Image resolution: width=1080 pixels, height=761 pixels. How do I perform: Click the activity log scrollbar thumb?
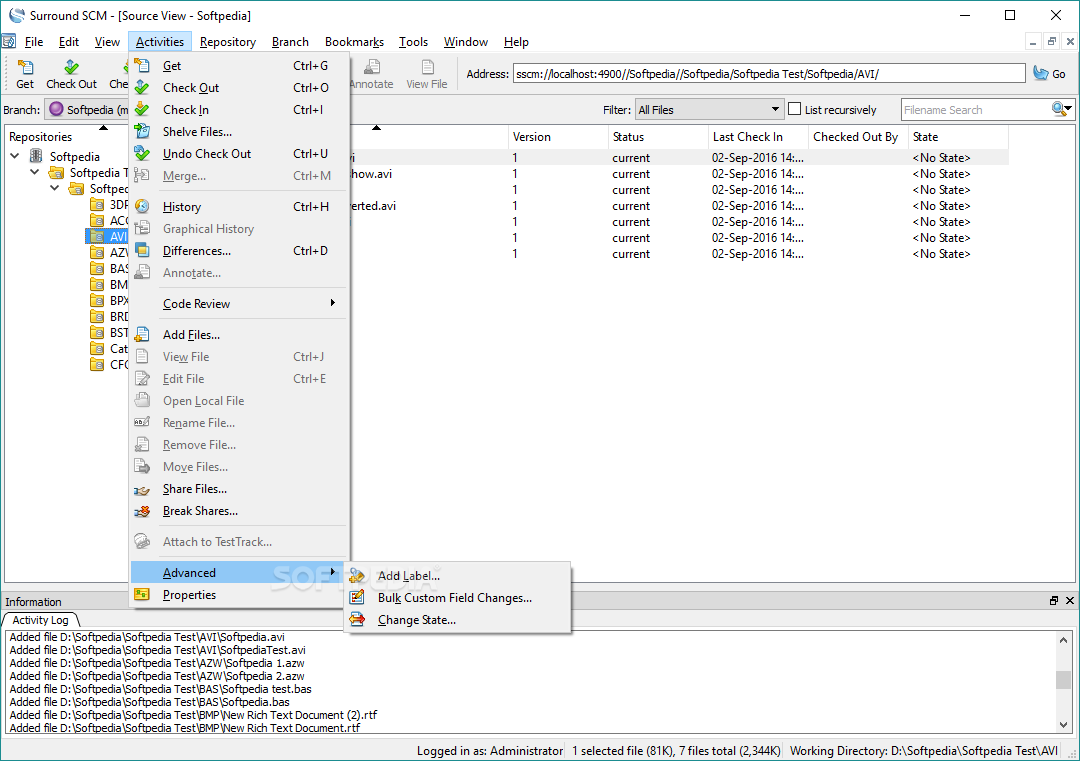(1063, 680)
